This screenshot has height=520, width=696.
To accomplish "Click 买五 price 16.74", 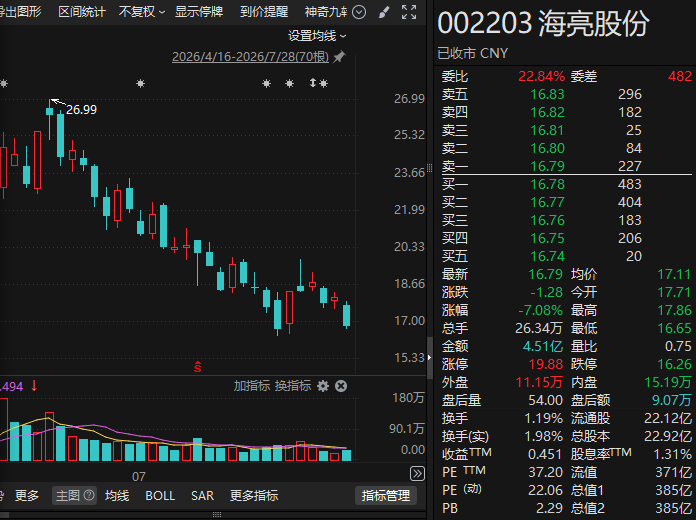I will tap(547, 256).
